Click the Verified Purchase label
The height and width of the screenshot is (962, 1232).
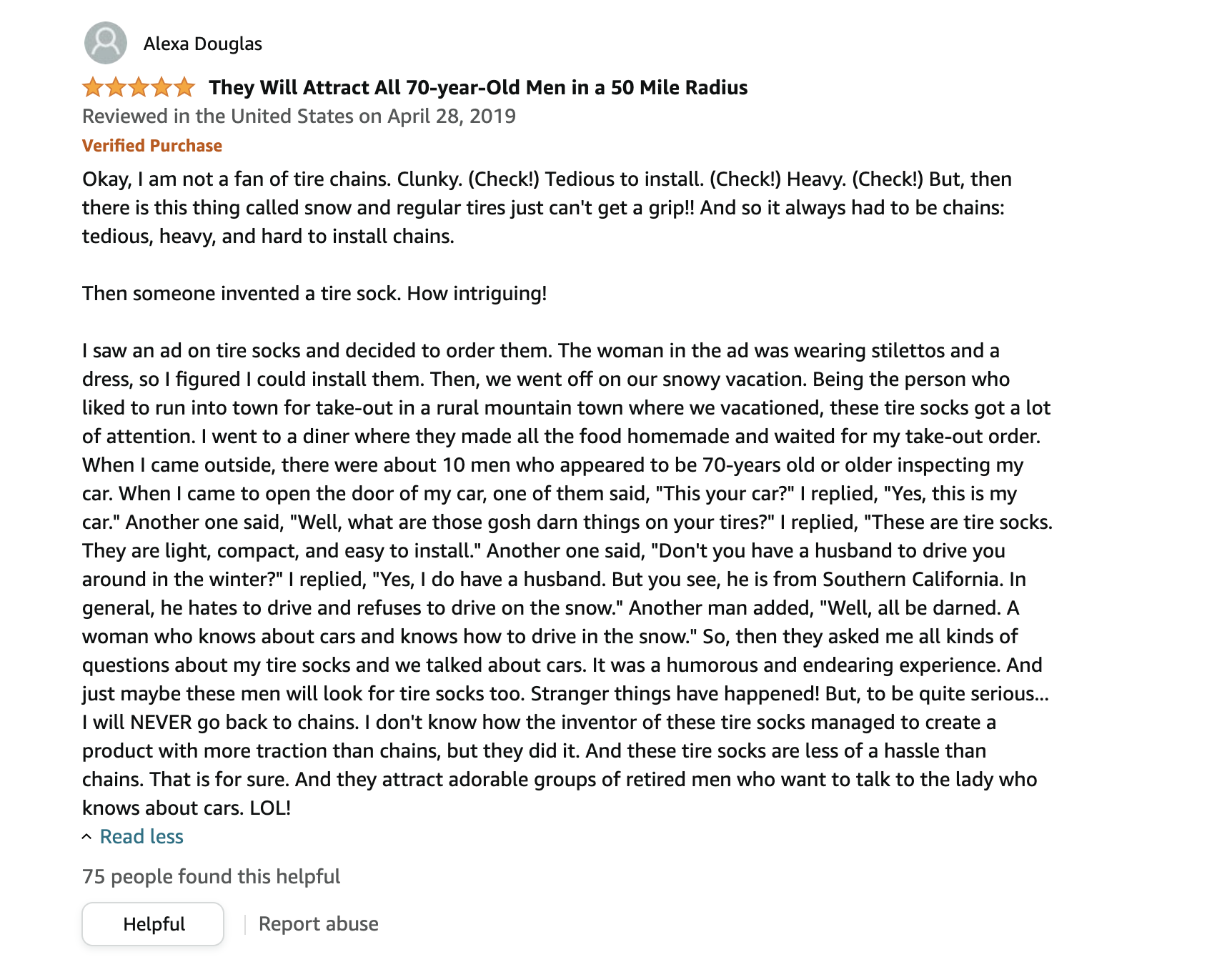pos(151,146)
